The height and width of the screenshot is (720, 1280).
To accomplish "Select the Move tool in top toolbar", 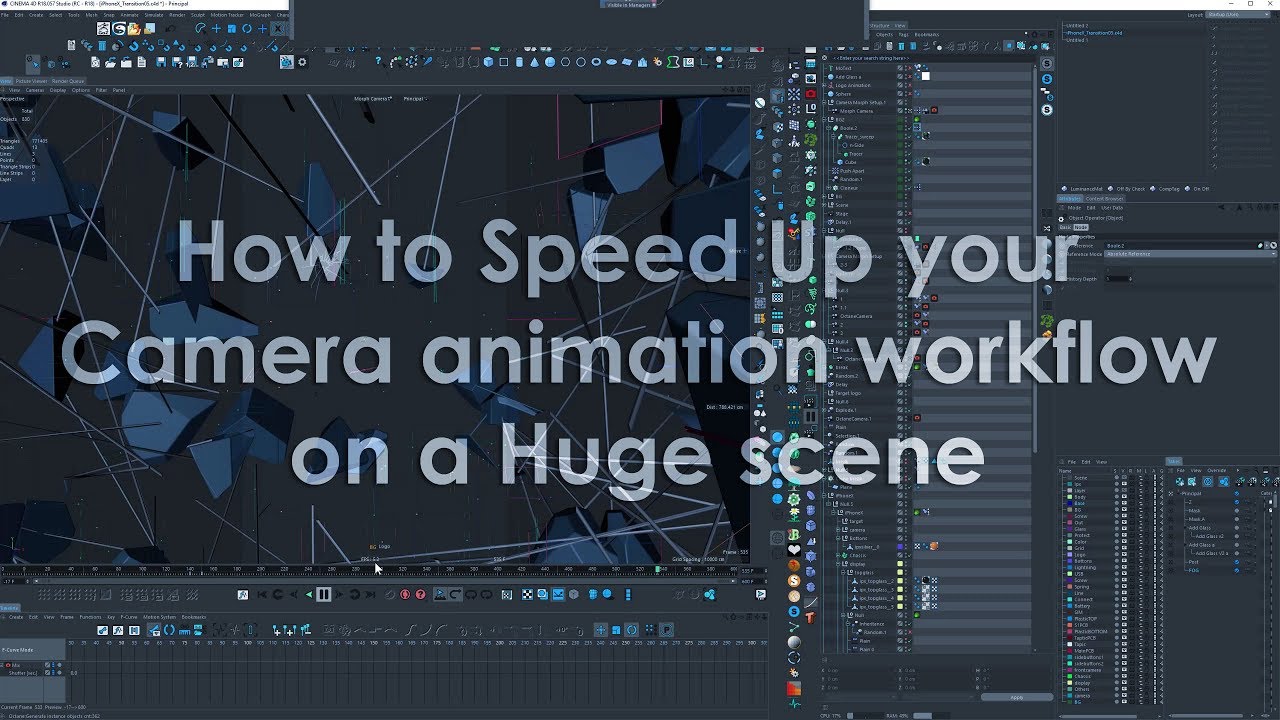I will point(216,28).
